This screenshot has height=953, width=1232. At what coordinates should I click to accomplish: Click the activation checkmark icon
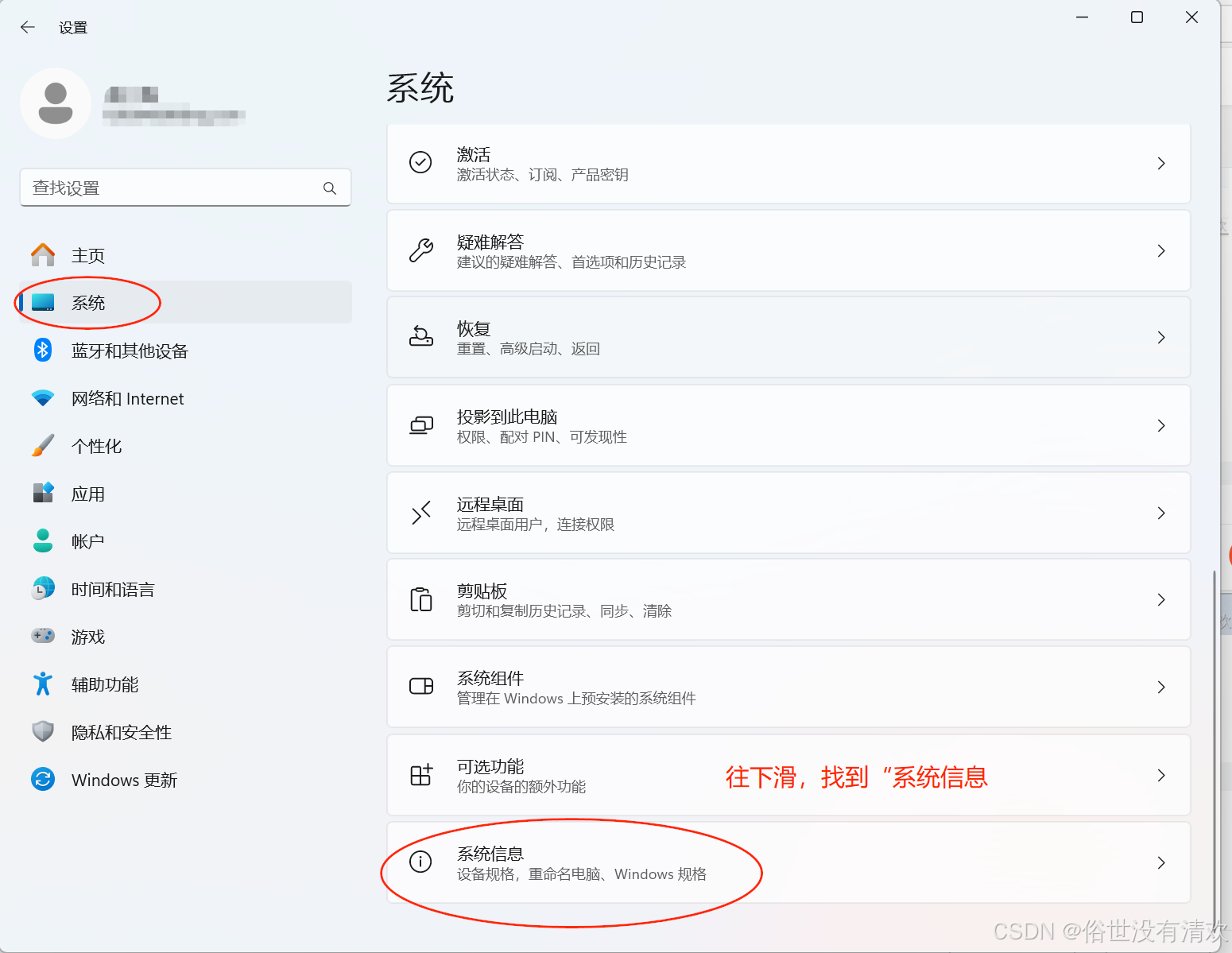[420, 162]
